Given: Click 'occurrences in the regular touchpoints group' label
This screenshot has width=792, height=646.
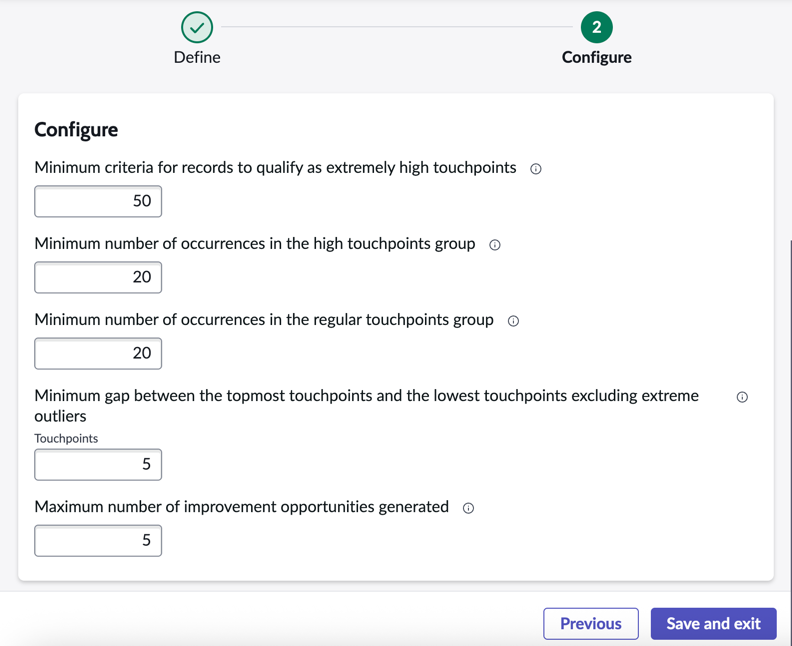Looking at the screenshot, I should (264, 320).
